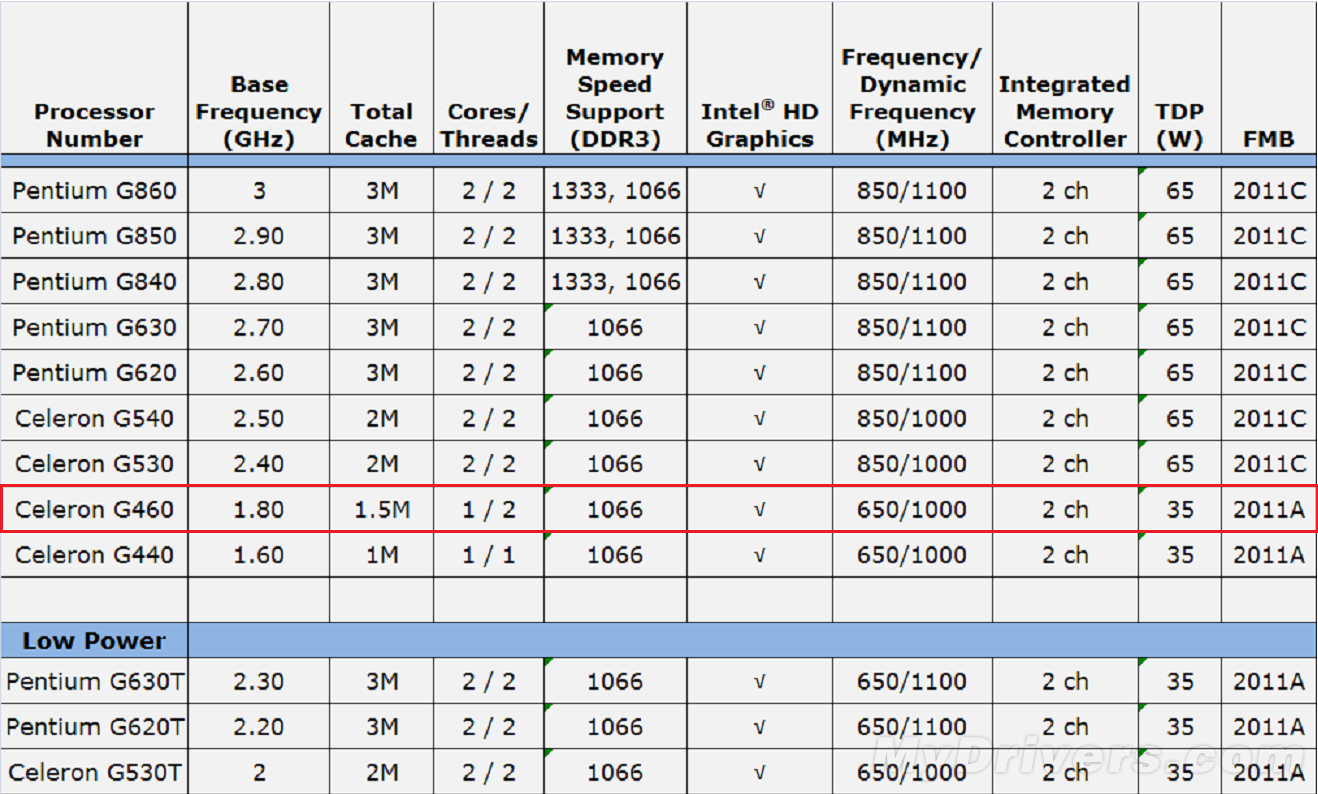Image resolution: width=1318 pixels, height=794 pixels.
Task: Select the Pentium G620 cell
Action: point(94,373)
